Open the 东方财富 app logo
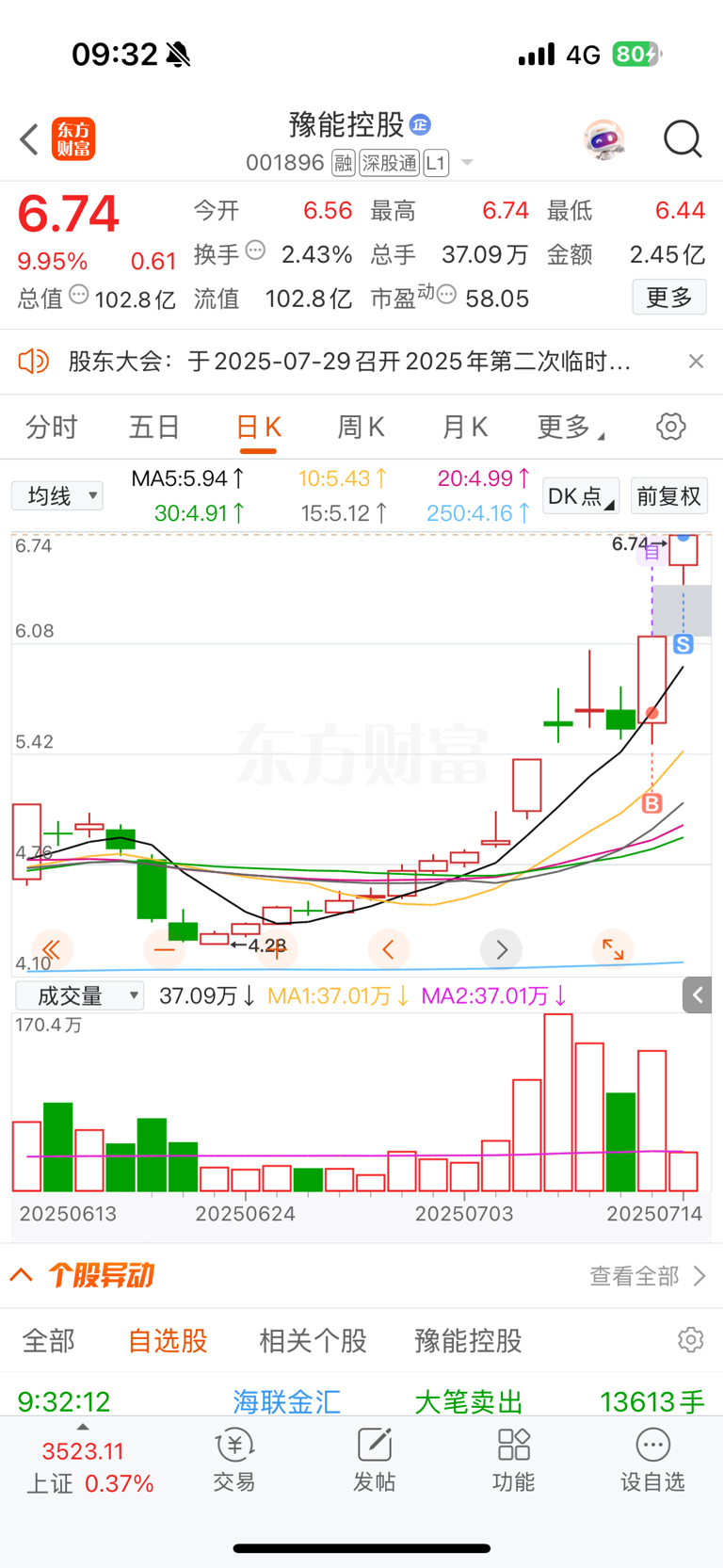The image size is (724, 1568). point(73,139)
